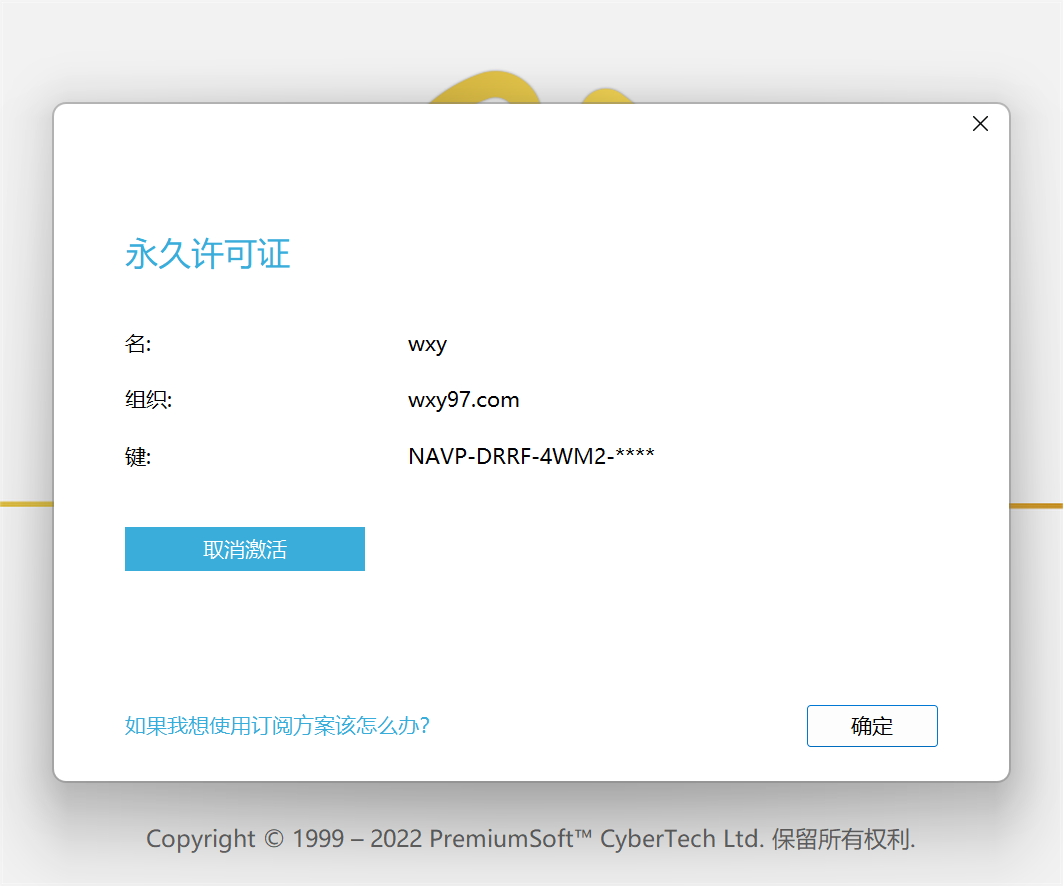Click the yellow line right of the dialog
Image resolution: width=1063 pixels, height=886 pixels.
coord(1036,505)
